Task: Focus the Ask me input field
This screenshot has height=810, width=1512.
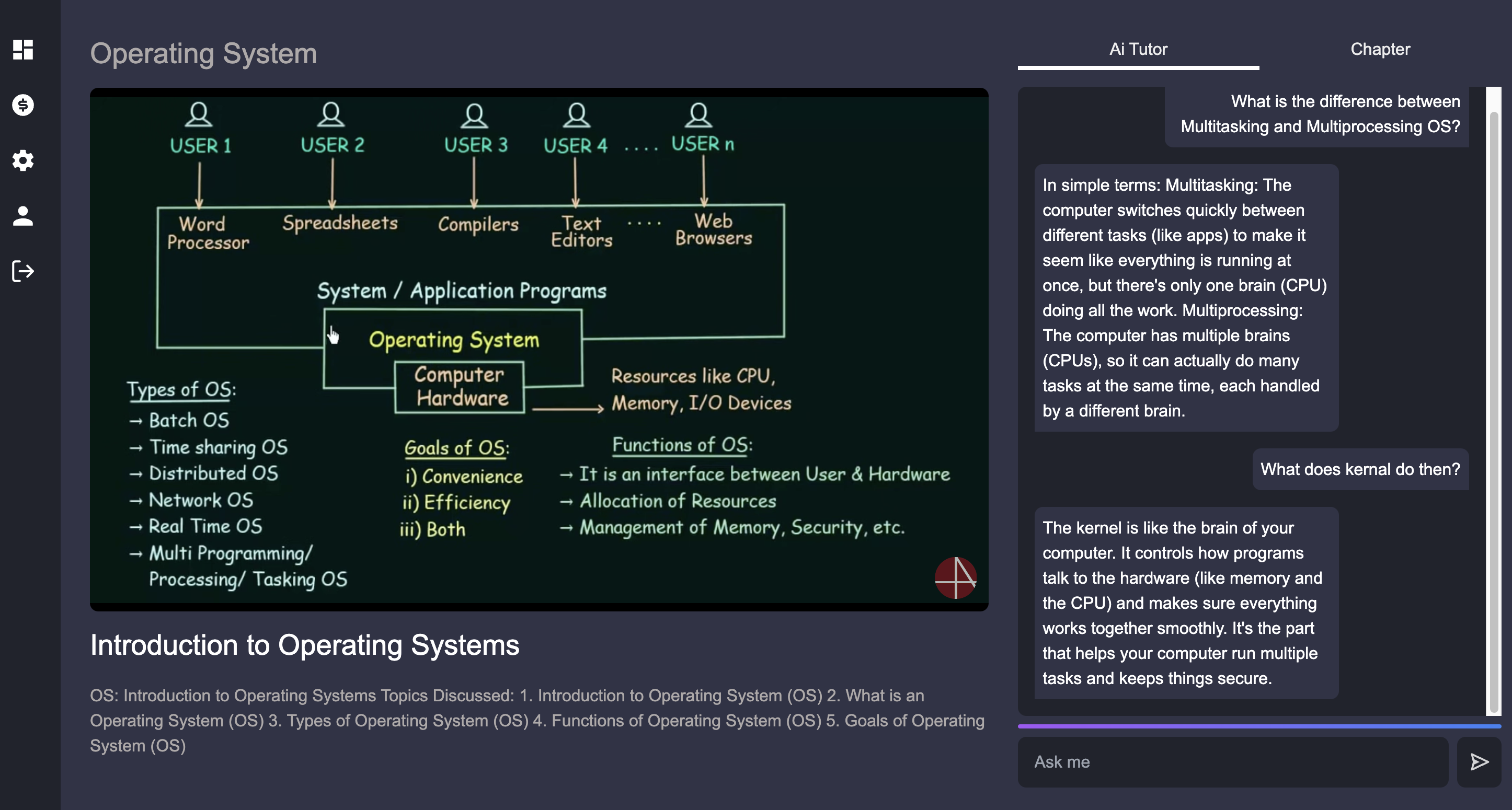Action: click(1233, 761)
